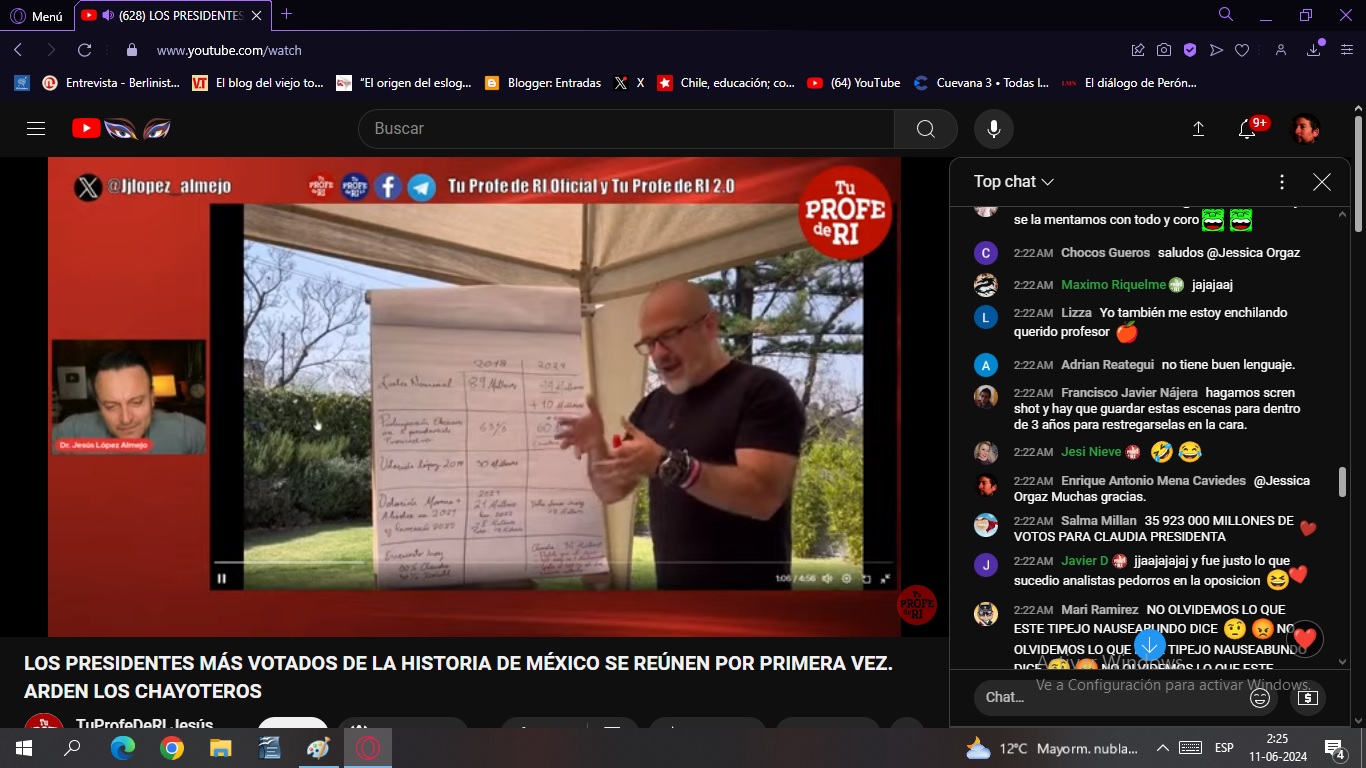Image resolution: width=1366 pixels, height=768 pixels.
Task: Open the El blog del viejo to... bookmark
Action: click(258, 83)
